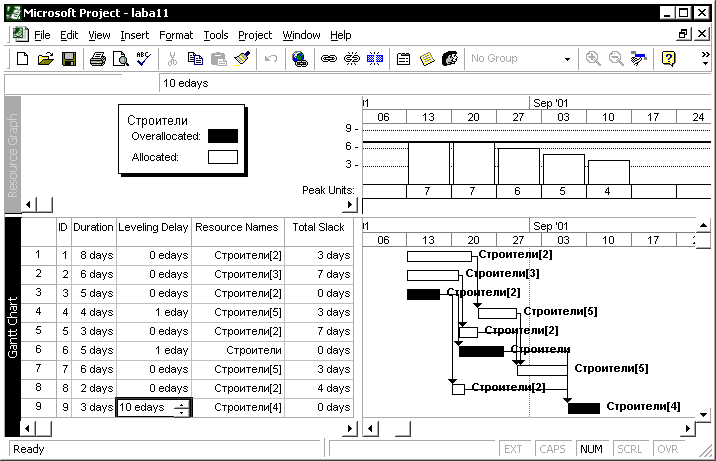
Task: Select '1 eday' leveling delay of task 4
Action: [x=153, y=312]
